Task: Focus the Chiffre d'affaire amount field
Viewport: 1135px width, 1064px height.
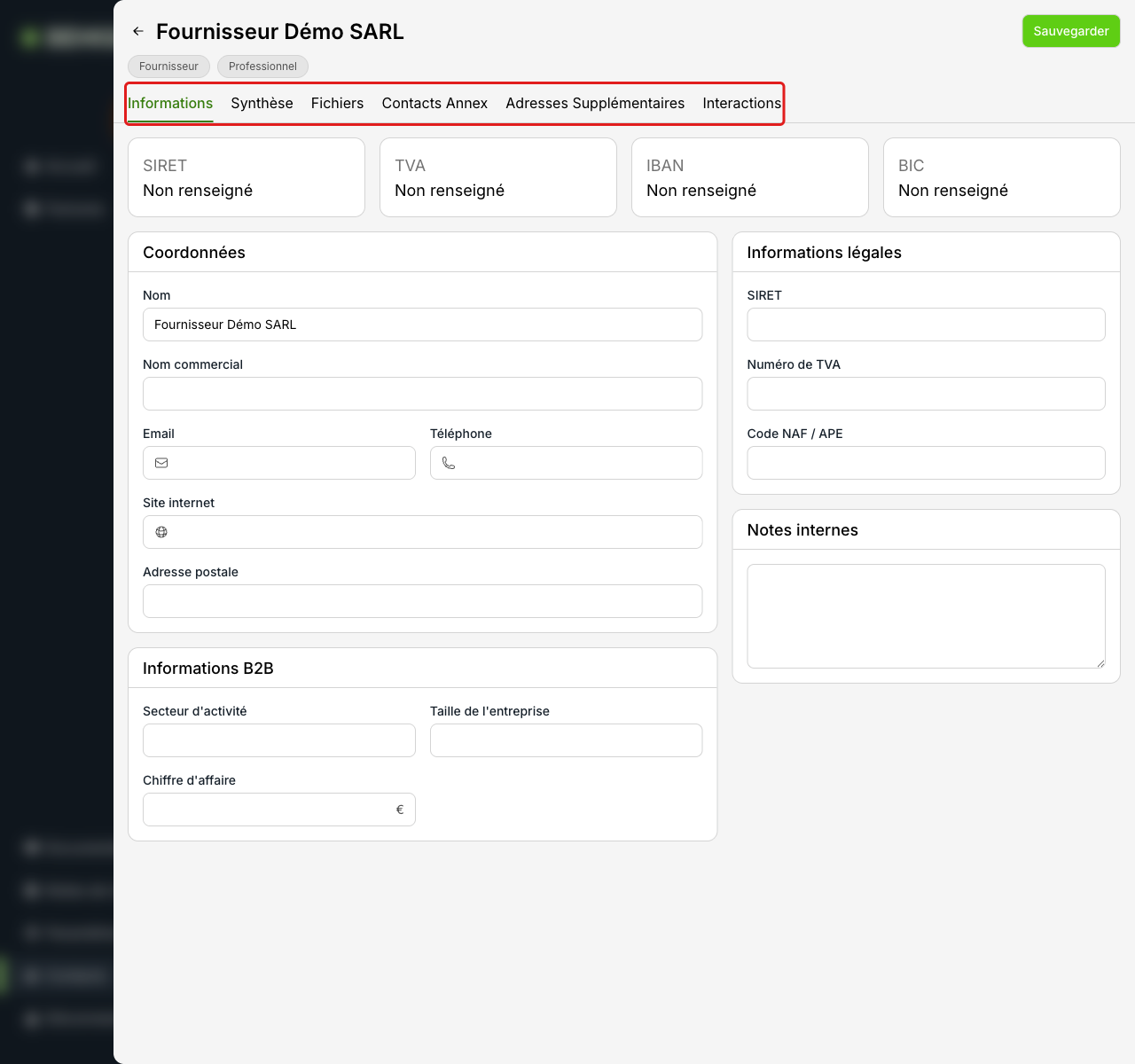Action: click(x=278, y=810)
